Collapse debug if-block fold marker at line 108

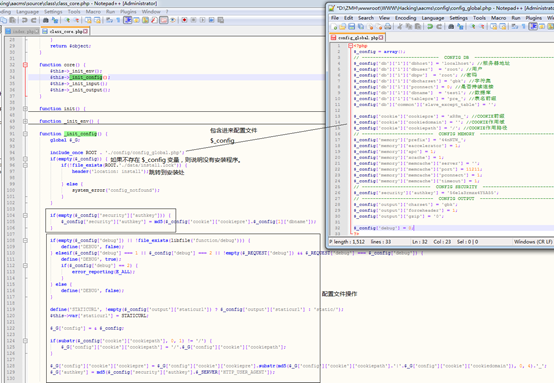pyautogui.click(x=25, y=240)
